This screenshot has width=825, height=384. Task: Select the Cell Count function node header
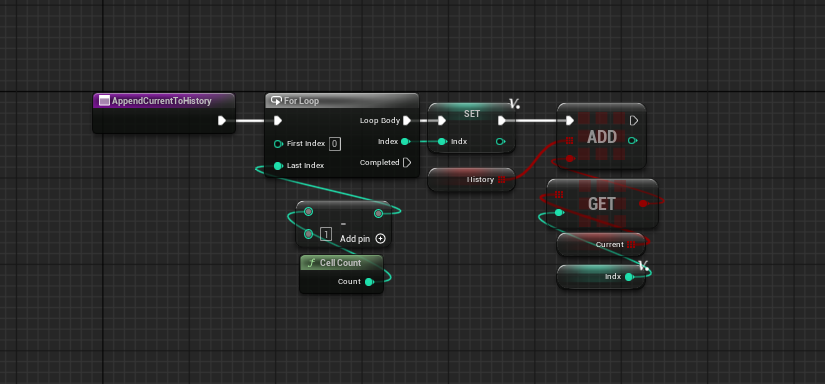341,262
